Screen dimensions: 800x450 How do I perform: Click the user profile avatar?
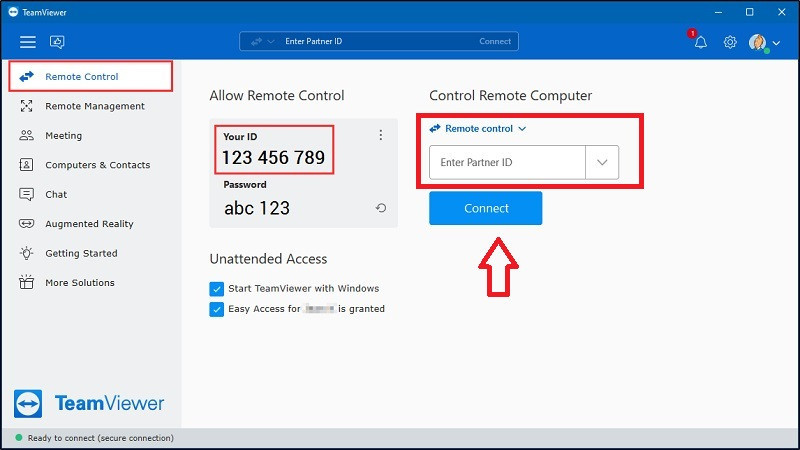(x=758, y=42)
